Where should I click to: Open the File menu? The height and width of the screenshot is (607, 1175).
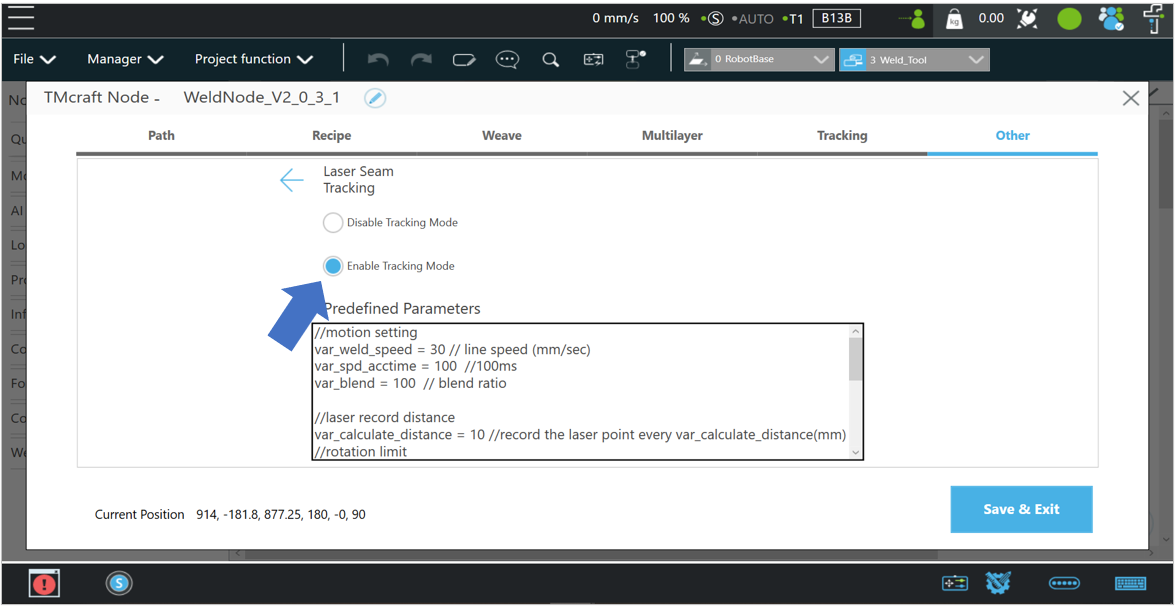click(34, 60)
